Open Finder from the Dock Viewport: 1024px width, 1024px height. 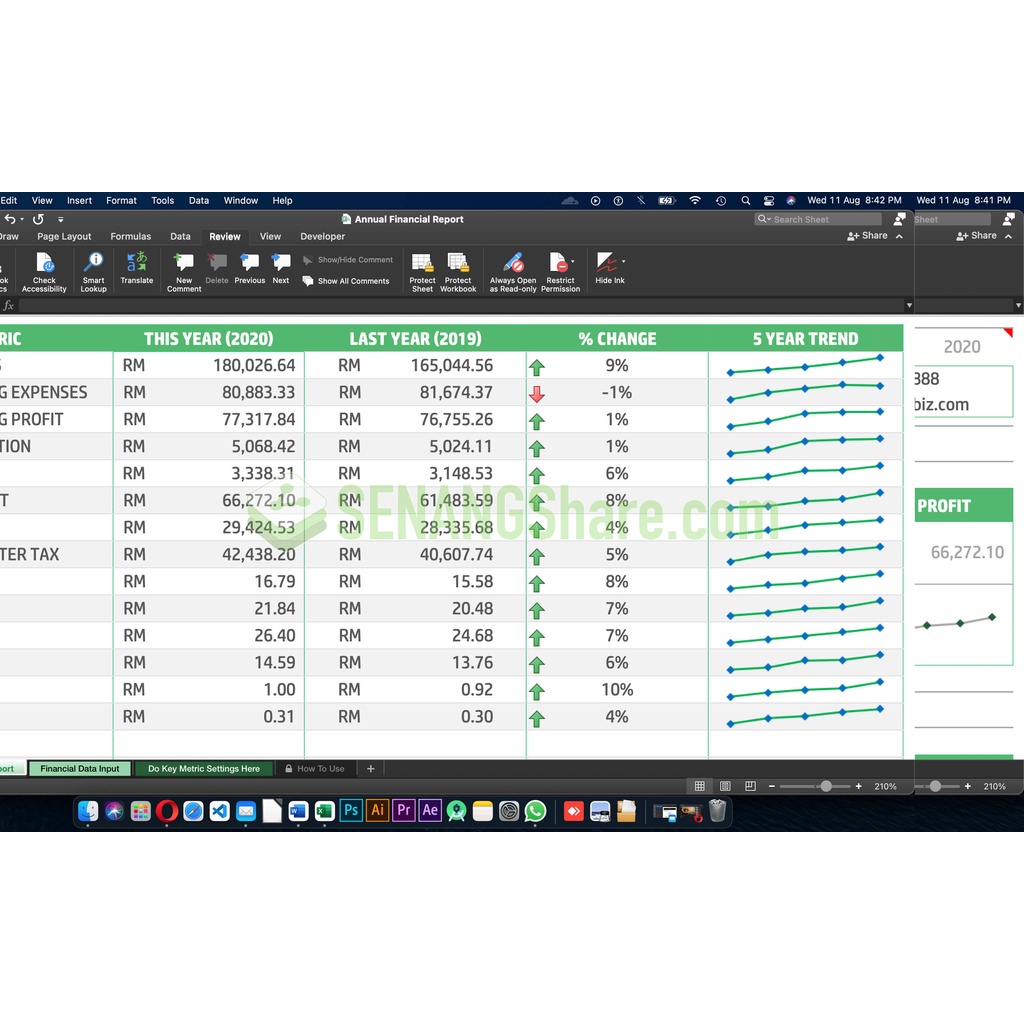[88, 811]
